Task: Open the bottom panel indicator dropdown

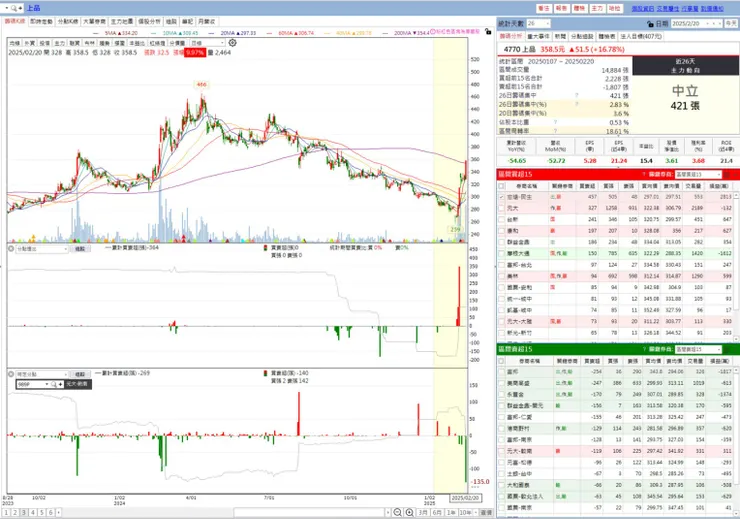Action: (x=42, y=374)
